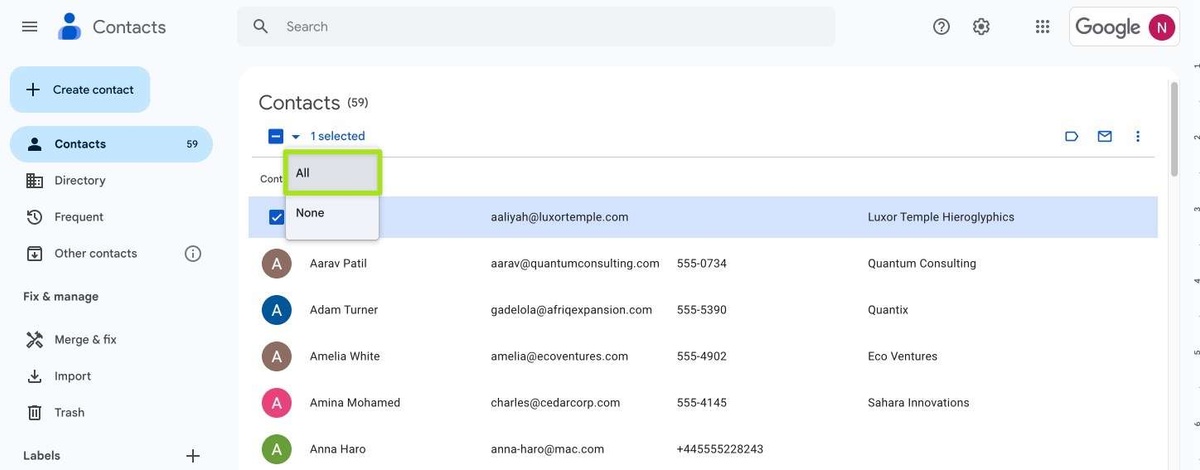The image size is (1200, 470).
Task: Click company Quantum Consulting
Action: point(922,264)
